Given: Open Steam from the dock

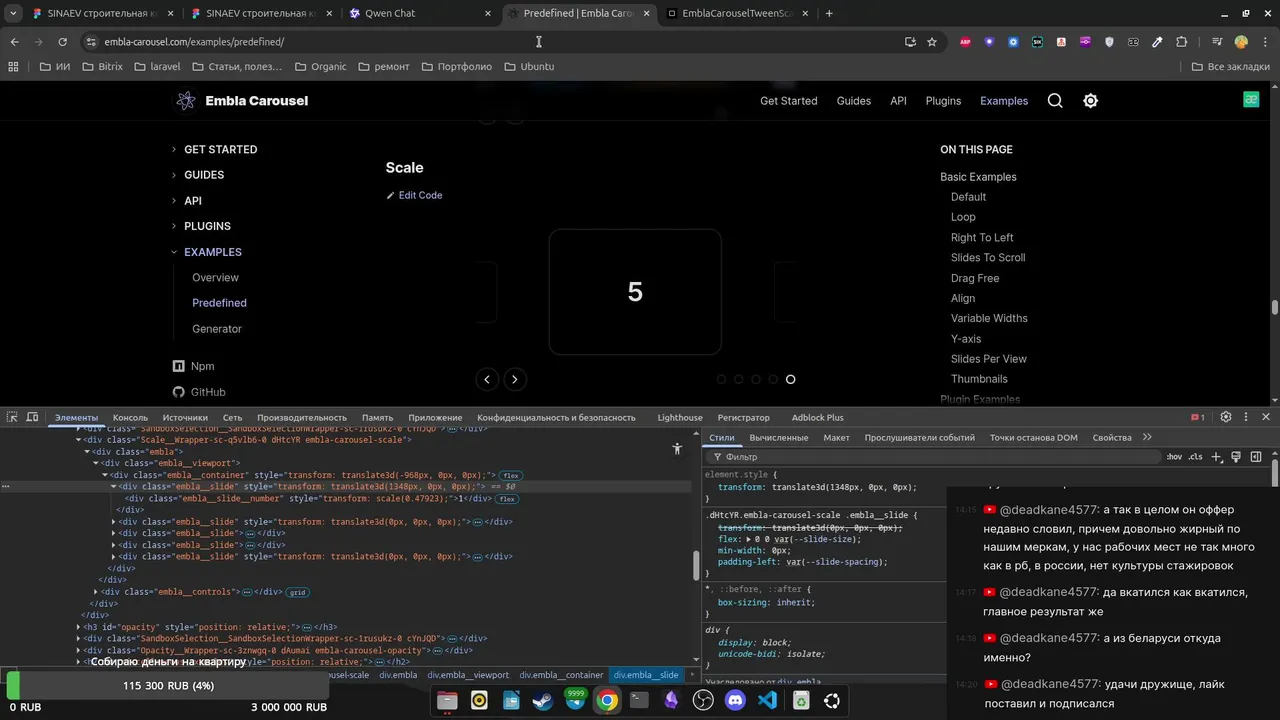Looking at the screenshot, I should 543,701.
